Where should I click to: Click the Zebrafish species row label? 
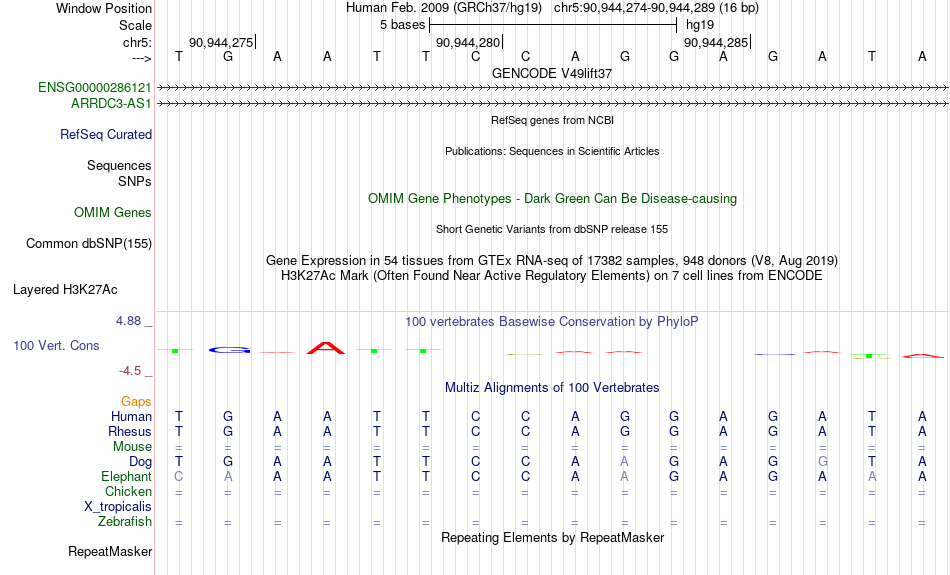(x=125, y=522)
